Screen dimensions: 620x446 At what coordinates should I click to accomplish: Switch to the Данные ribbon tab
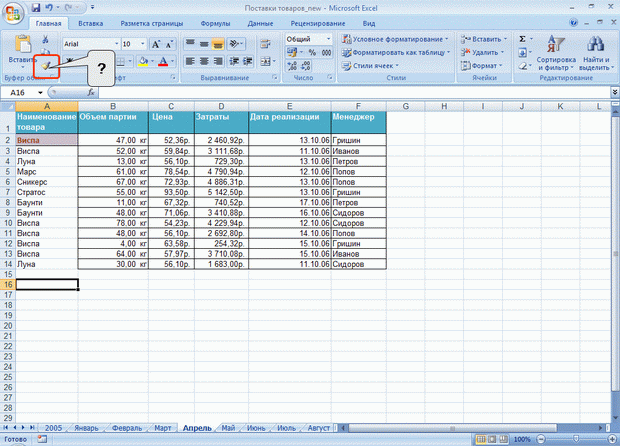pyautogui.click(x=260, y=23)
